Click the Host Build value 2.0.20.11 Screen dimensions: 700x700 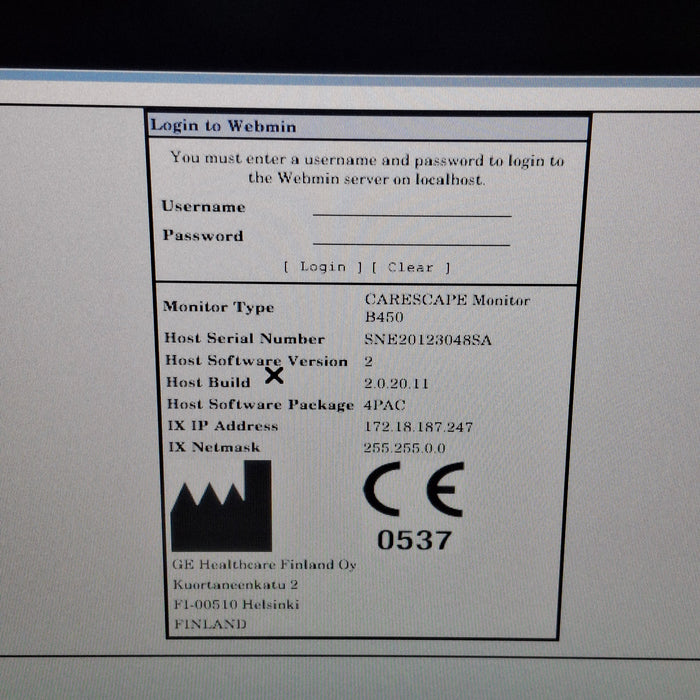(x=399, y=383)
